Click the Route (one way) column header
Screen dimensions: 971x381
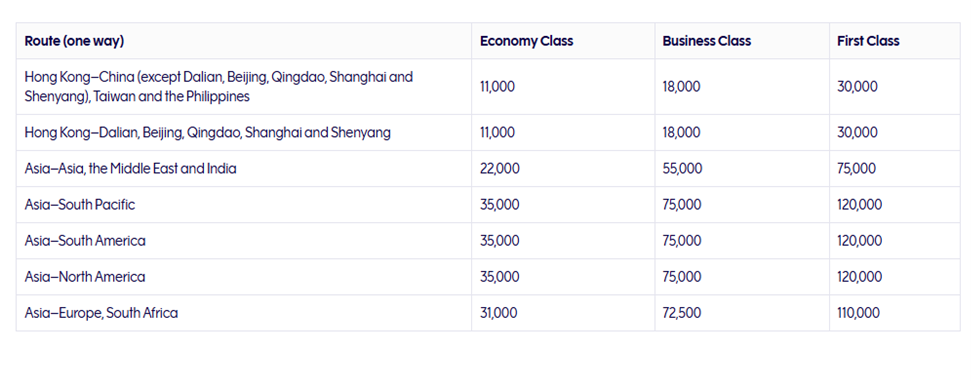coord(74,41)
